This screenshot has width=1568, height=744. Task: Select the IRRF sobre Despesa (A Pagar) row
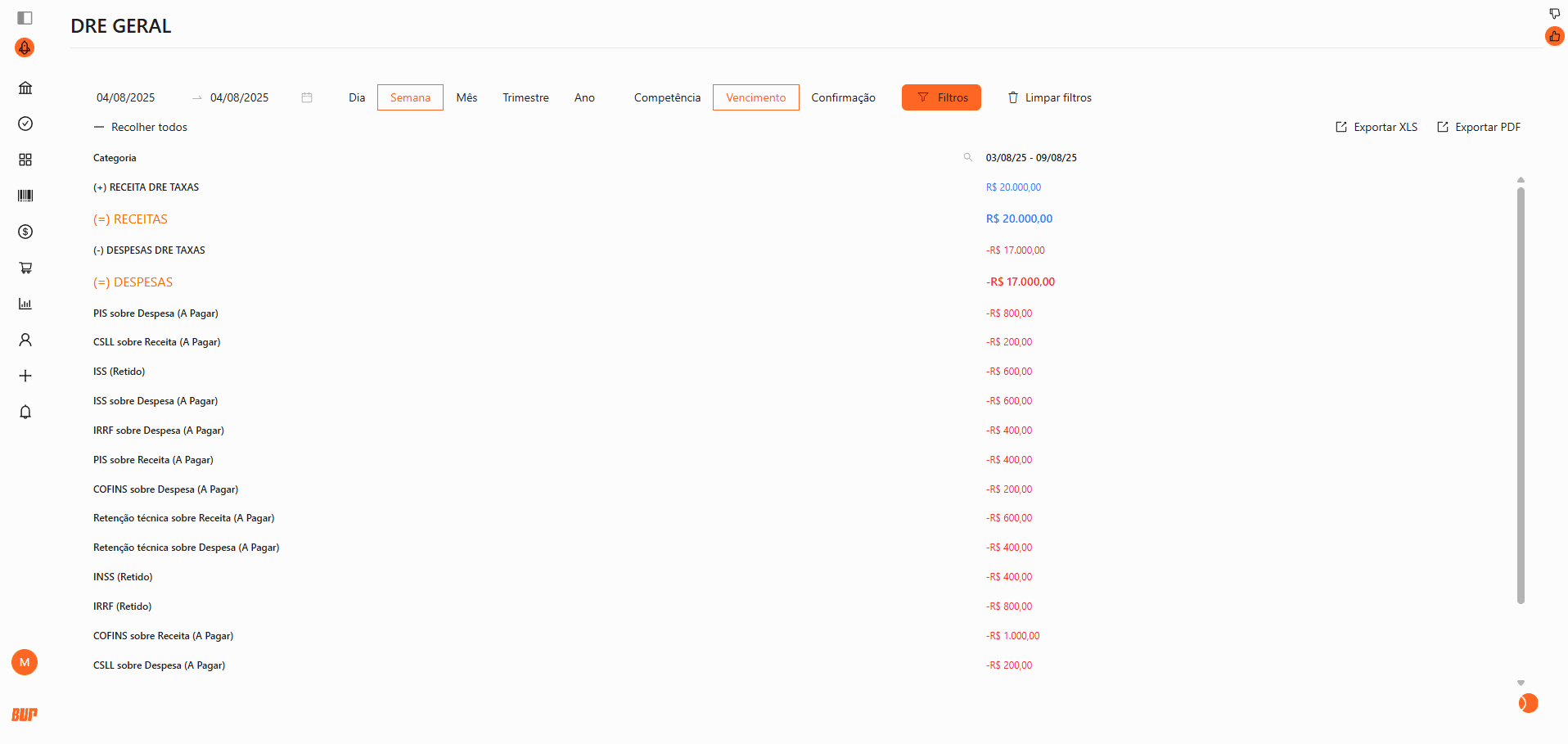pos(804,431)
